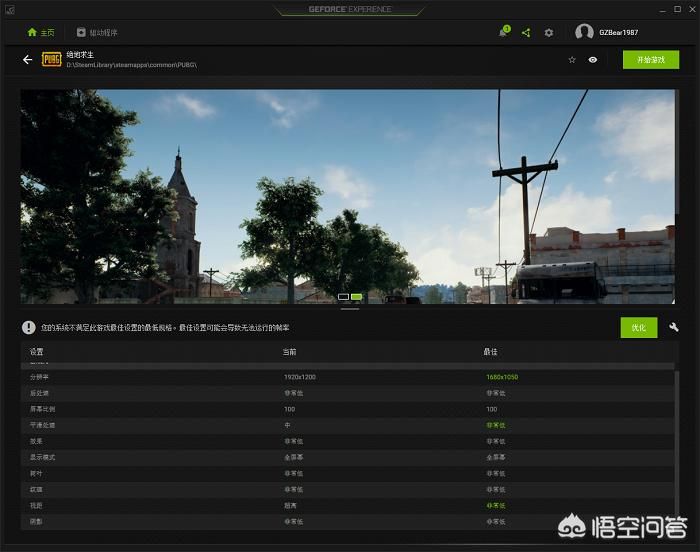Click the PUBG game logo icon
Image resolution: width=700 pixels, height=552 pixels.
[52, 60]
